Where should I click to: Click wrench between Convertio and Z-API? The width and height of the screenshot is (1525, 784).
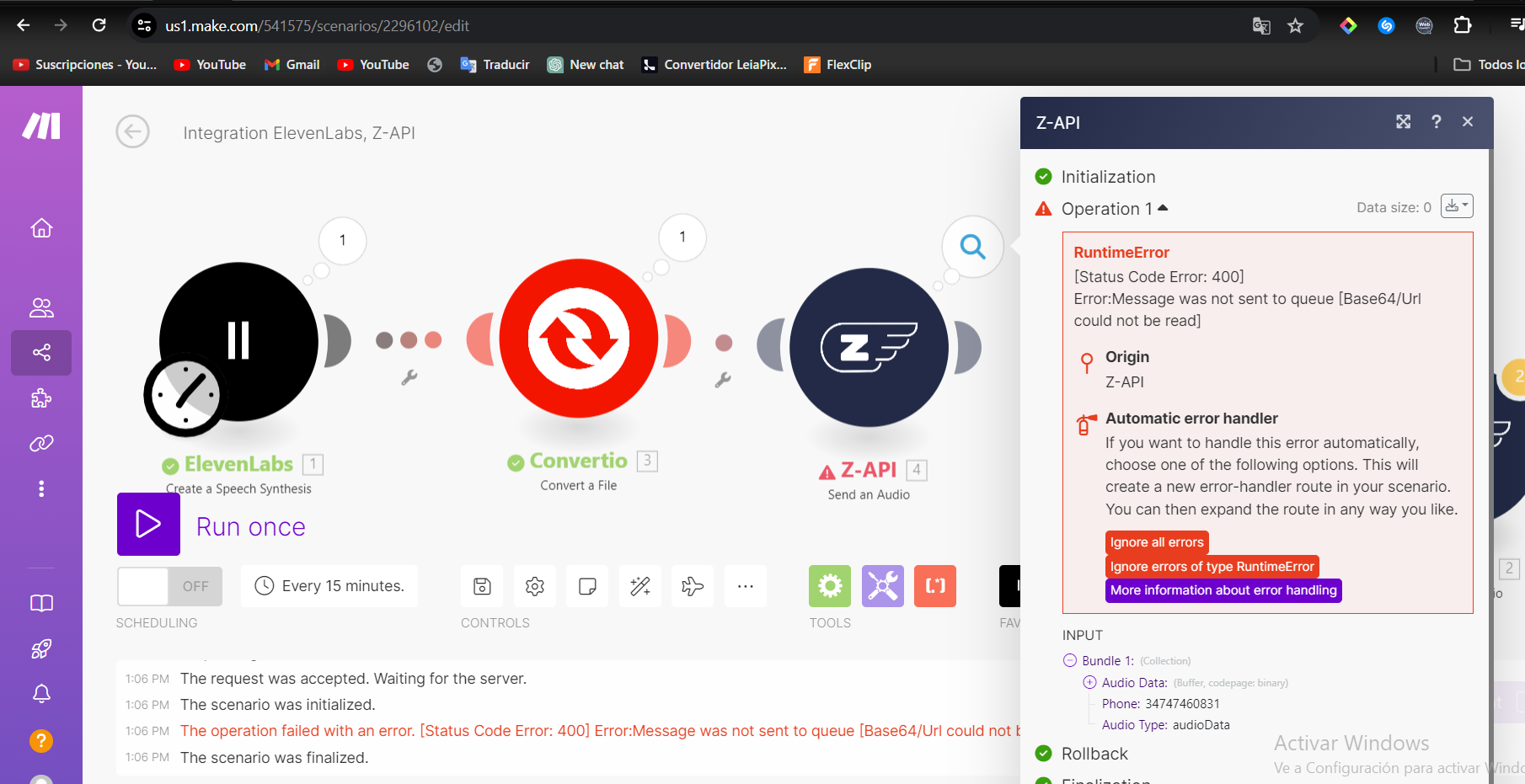[723, 380]
